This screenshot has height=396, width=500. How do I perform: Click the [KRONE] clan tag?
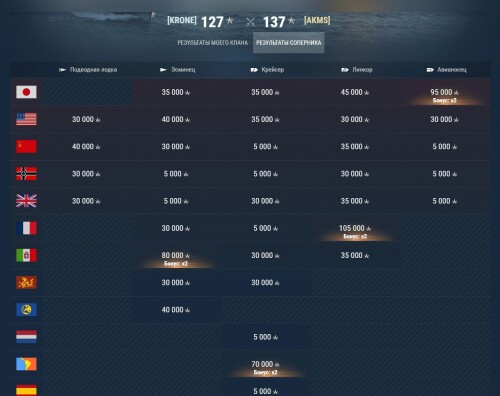tap(182, 20)
